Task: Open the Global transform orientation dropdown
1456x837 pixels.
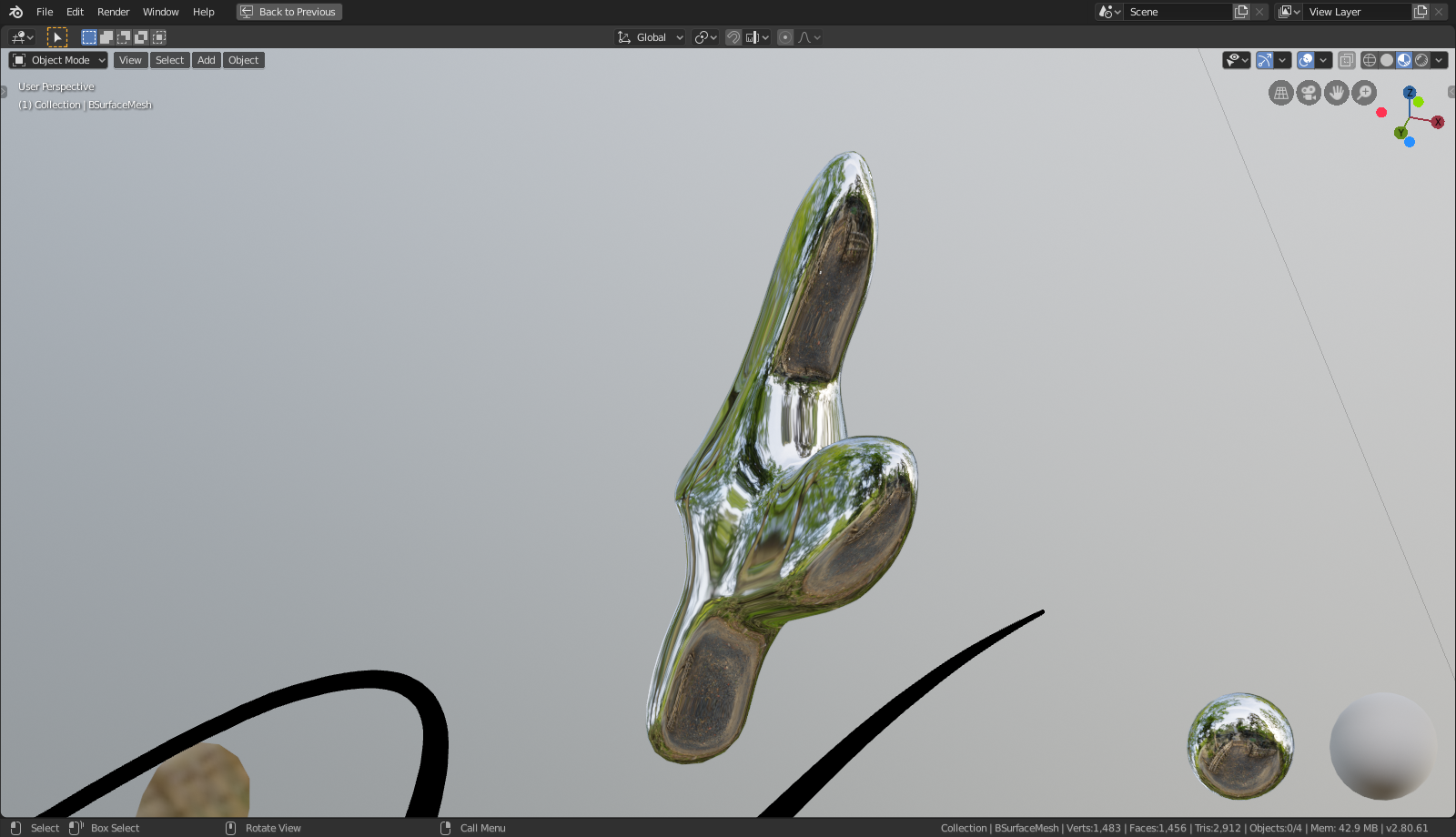Action: pos(650,37)
